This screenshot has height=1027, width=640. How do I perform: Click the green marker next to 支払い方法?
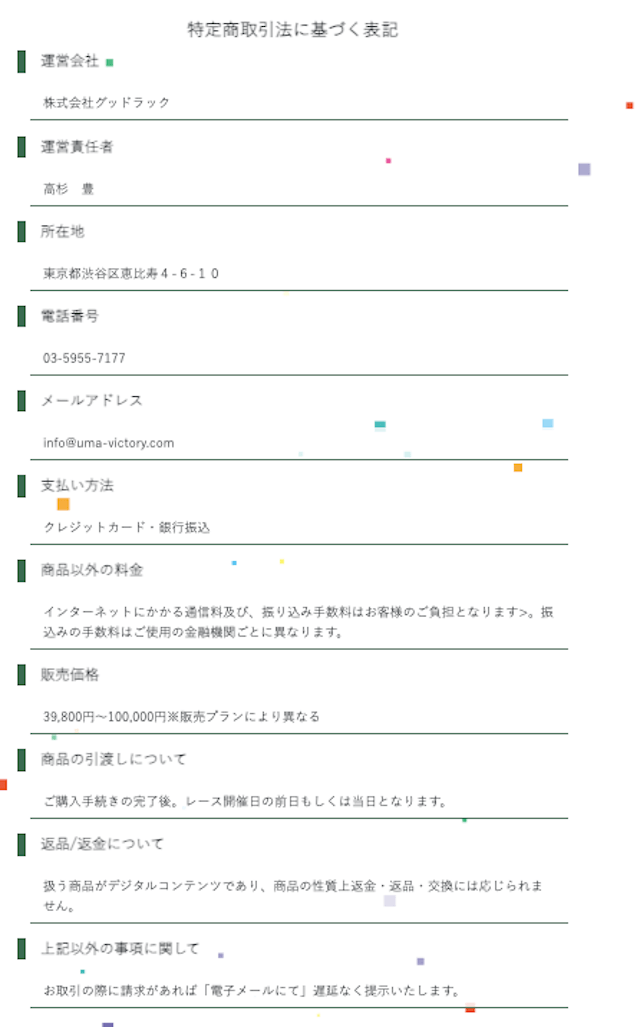point(22,485)
